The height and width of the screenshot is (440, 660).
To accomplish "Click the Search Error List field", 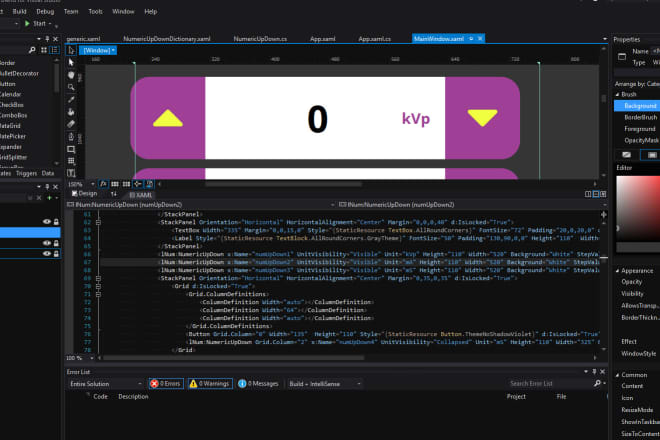I will [550, 384].
